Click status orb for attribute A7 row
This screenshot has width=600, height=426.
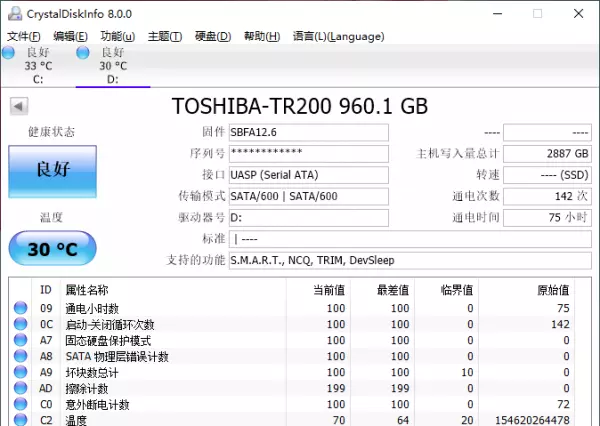tap(21, 340)
